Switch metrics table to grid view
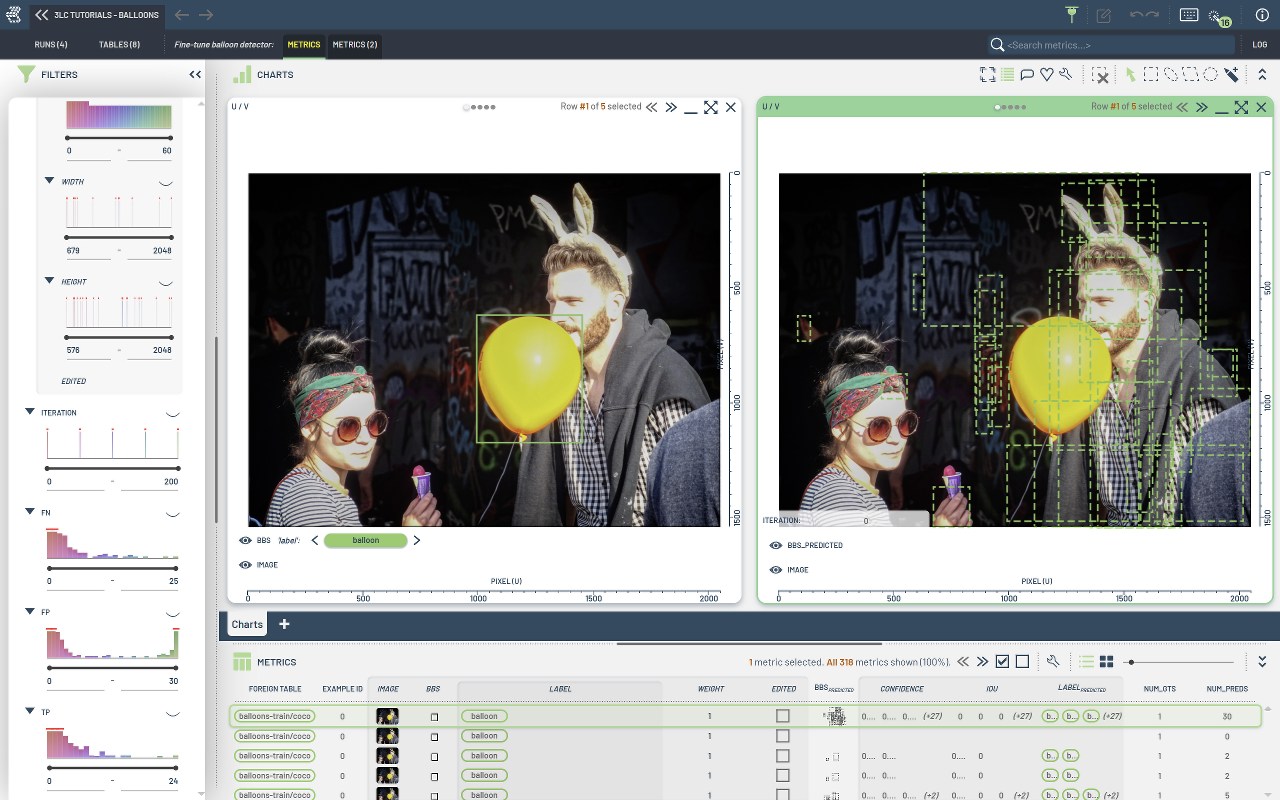The height and width of the screenshot is (800, 1280). pos(1107,662)
